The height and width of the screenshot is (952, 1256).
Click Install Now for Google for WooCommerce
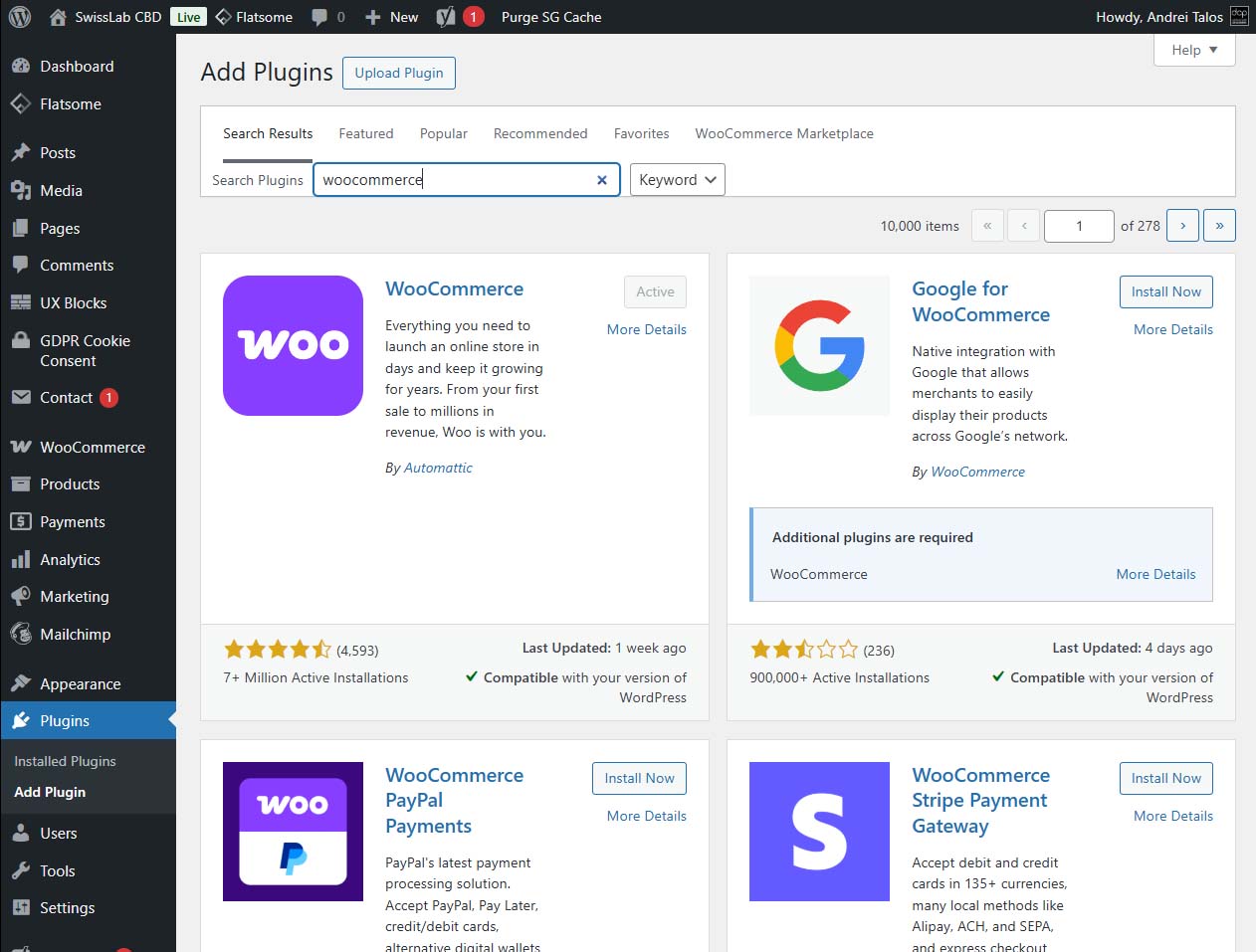[x=1165, y=291]
